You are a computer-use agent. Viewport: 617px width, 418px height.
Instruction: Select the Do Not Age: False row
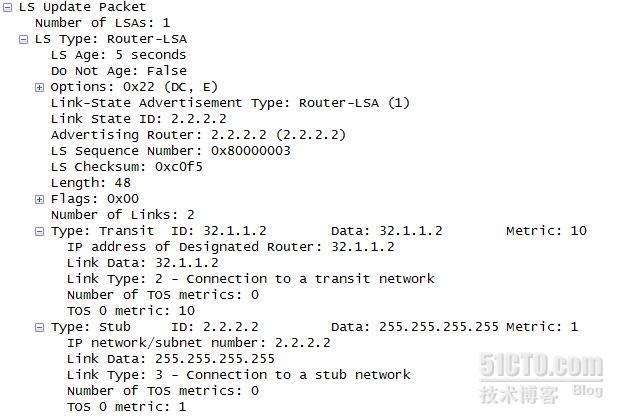119,71
